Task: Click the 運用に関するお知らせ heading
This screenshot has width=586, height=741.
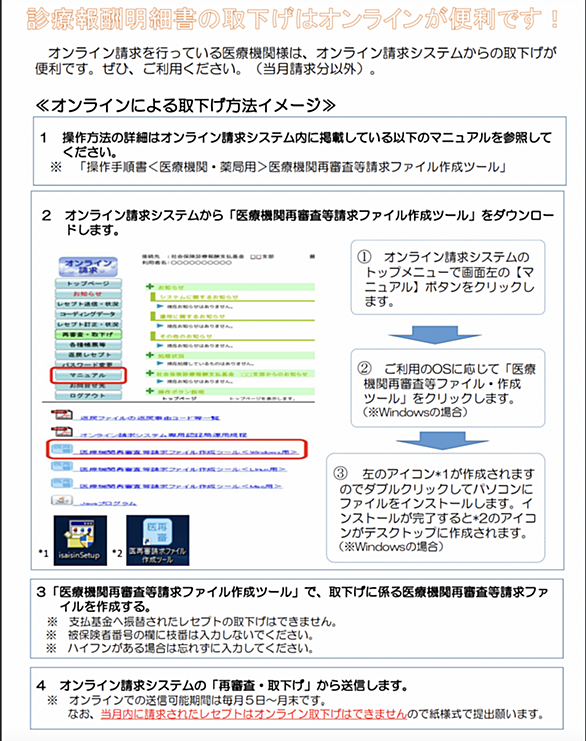Action: coord(192,317)
